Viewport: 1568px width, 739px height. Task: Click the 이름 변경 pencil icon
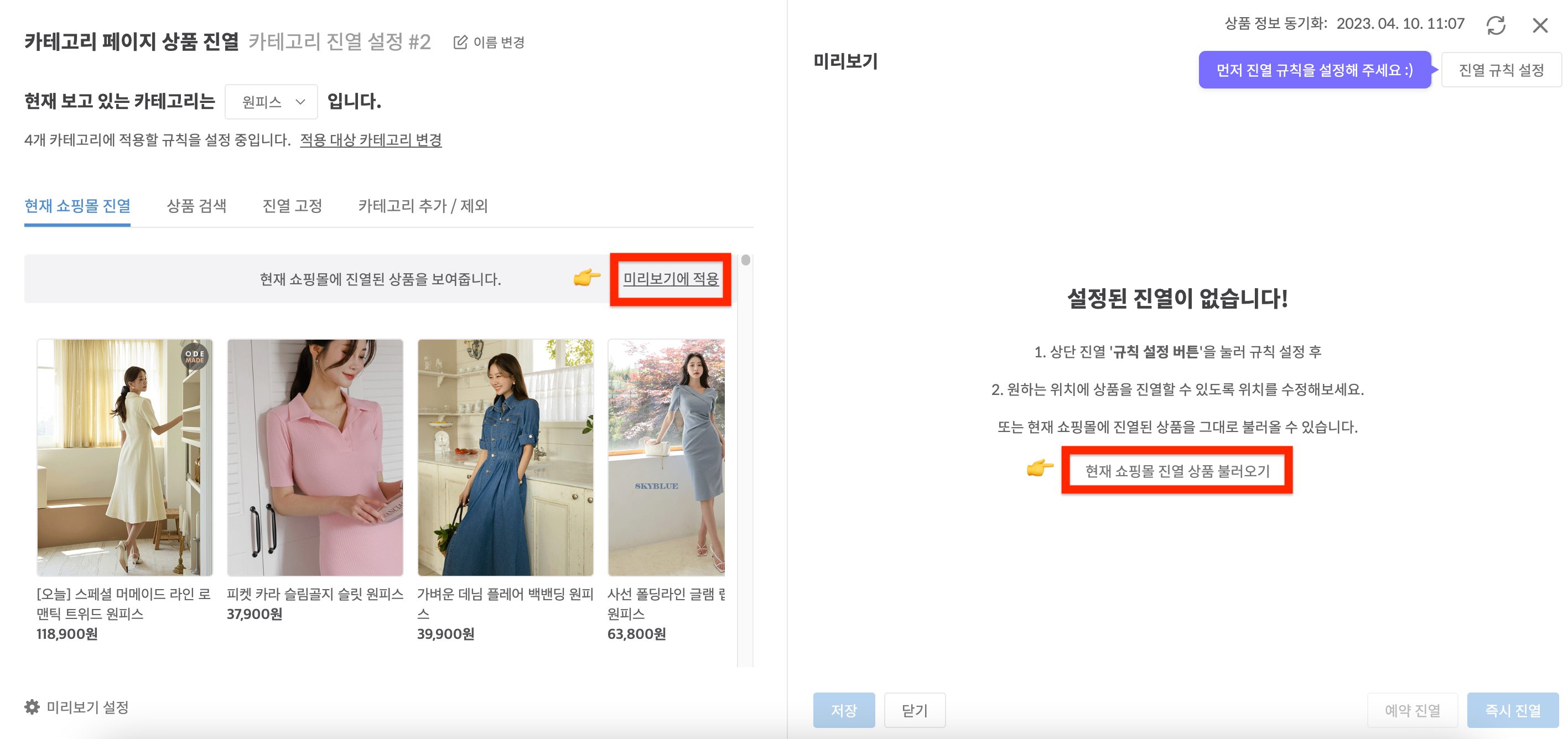(460, 43)
